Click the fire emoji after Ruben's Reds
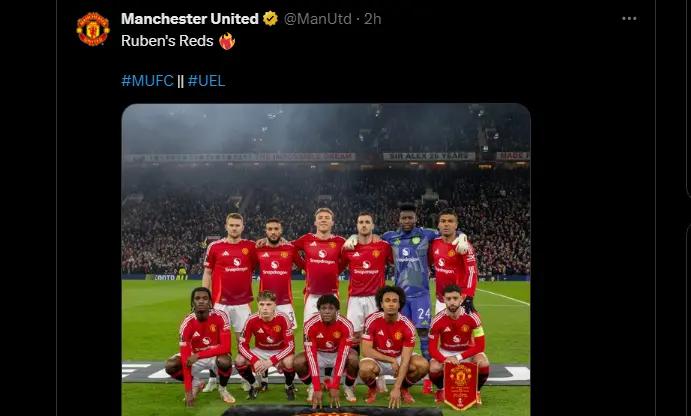The height and width of the screenshot is (416, 691). click(227, 41)
